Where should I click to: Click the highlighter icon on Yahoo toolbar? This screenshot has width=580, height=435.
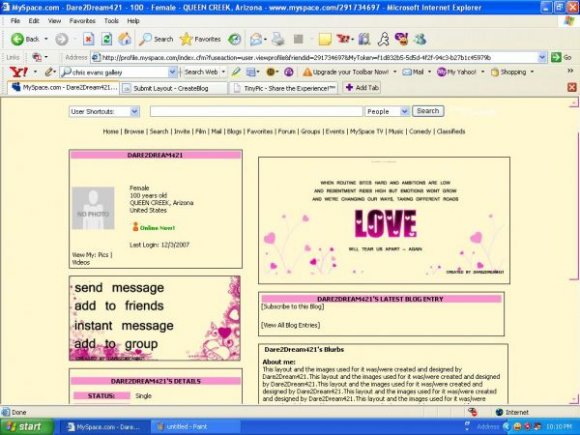[236, 72]
